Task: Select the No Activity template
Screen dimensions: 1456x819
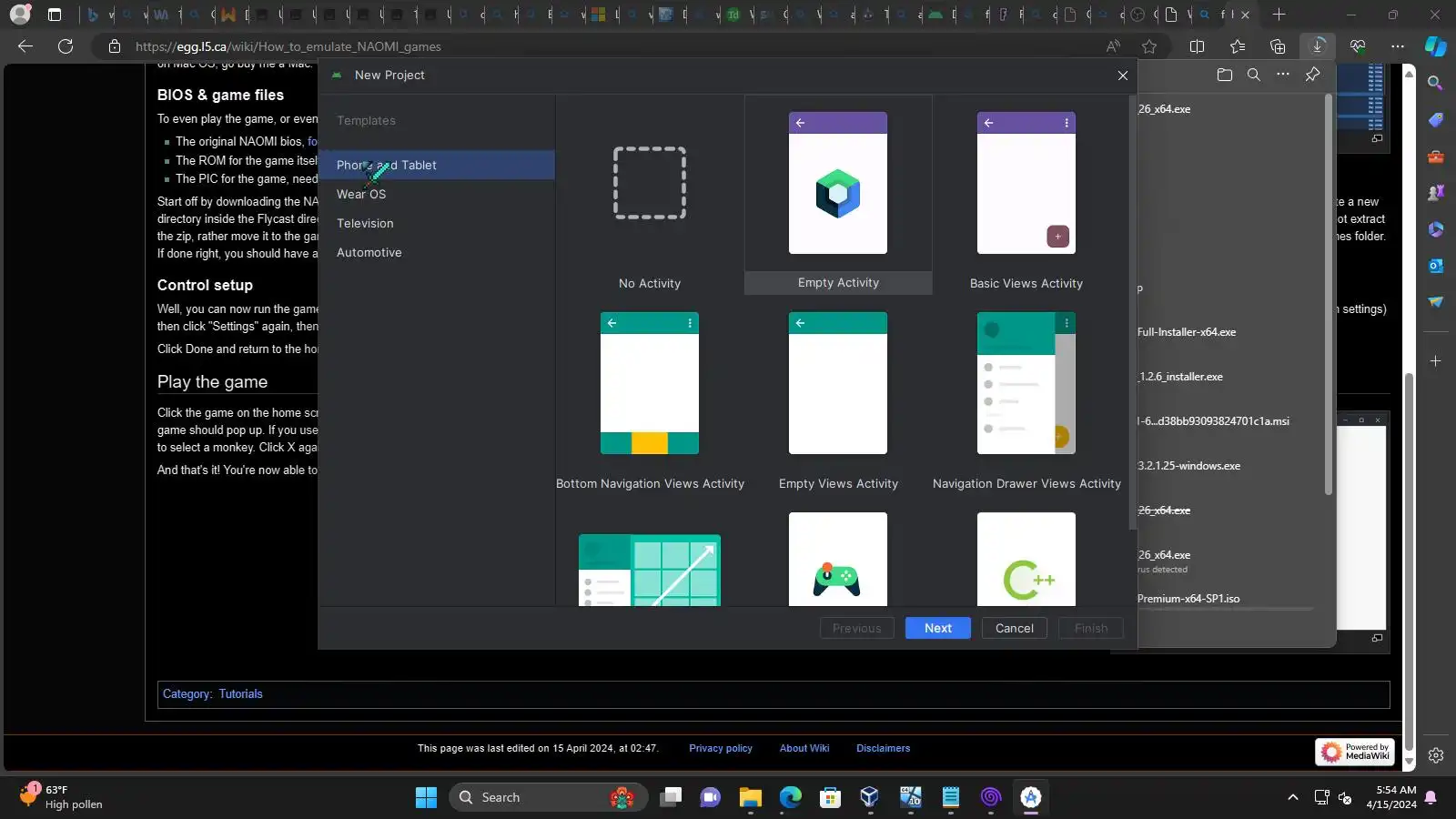Action: [x=650, y=195]
